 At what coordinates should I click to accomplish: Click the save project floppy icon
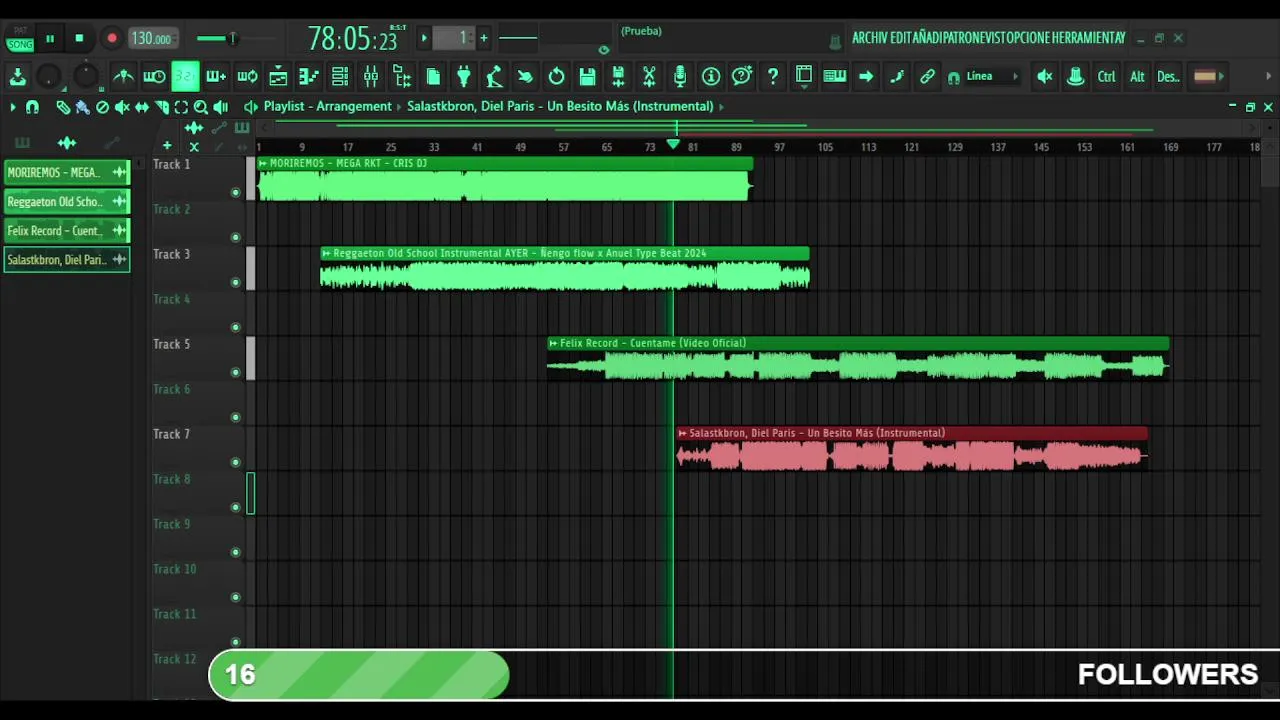click(587, 76)
